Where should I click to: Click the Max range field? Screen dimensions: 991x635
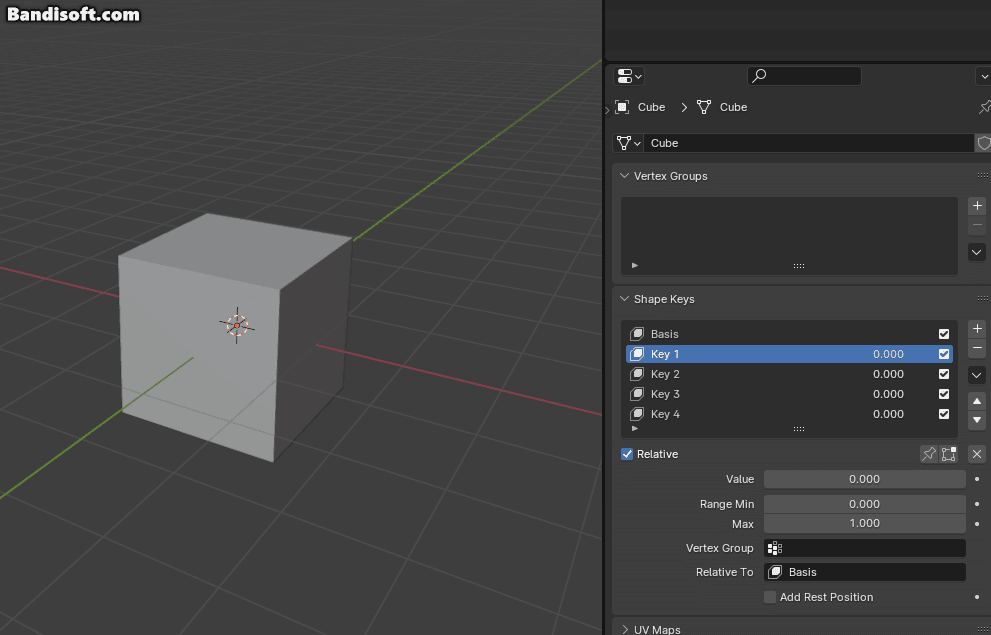pos(865,523)
